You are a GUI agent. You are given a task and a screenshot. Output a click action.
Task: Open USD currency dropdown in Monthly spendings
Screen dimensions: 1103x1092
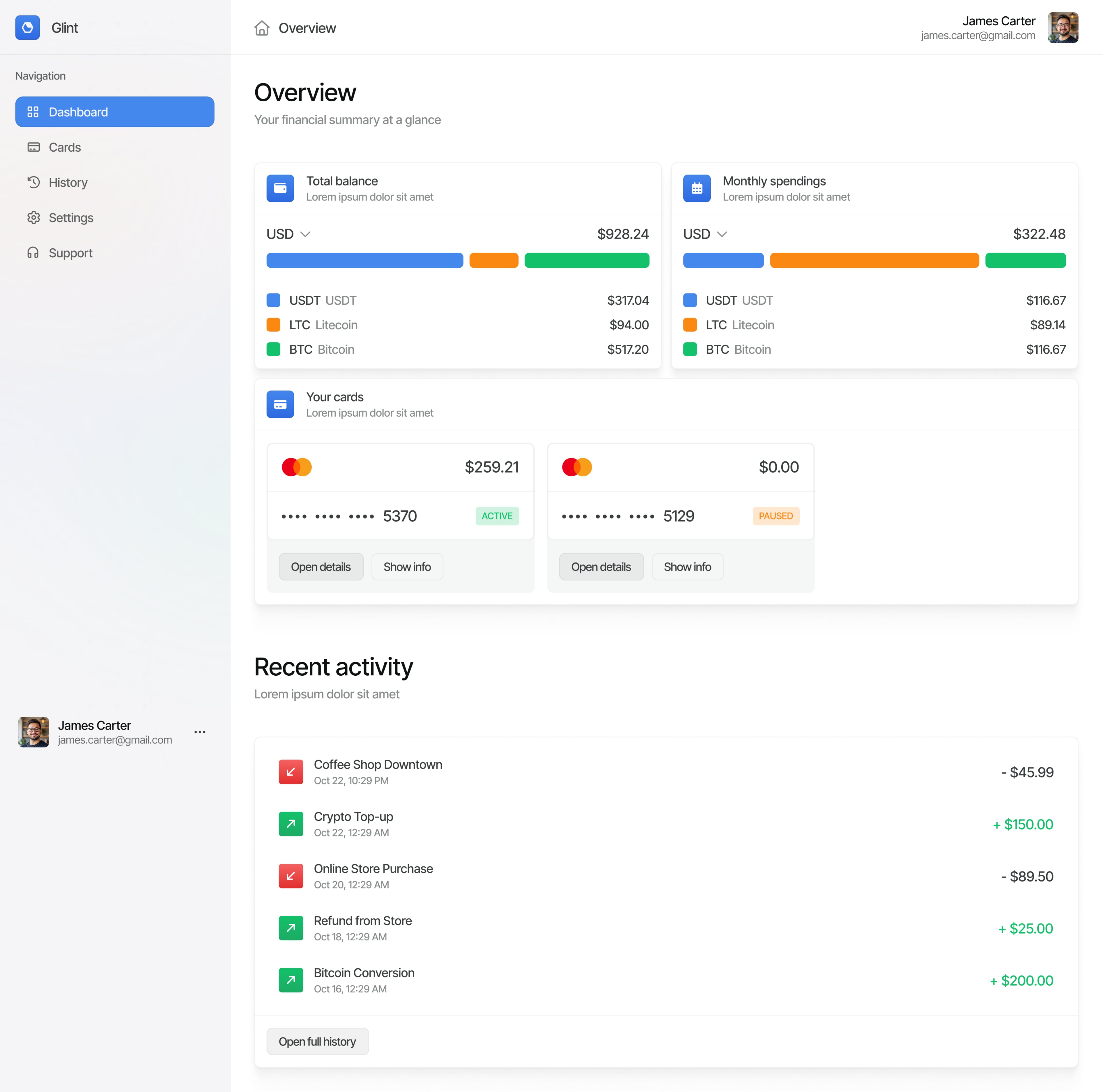click(705, 234)
